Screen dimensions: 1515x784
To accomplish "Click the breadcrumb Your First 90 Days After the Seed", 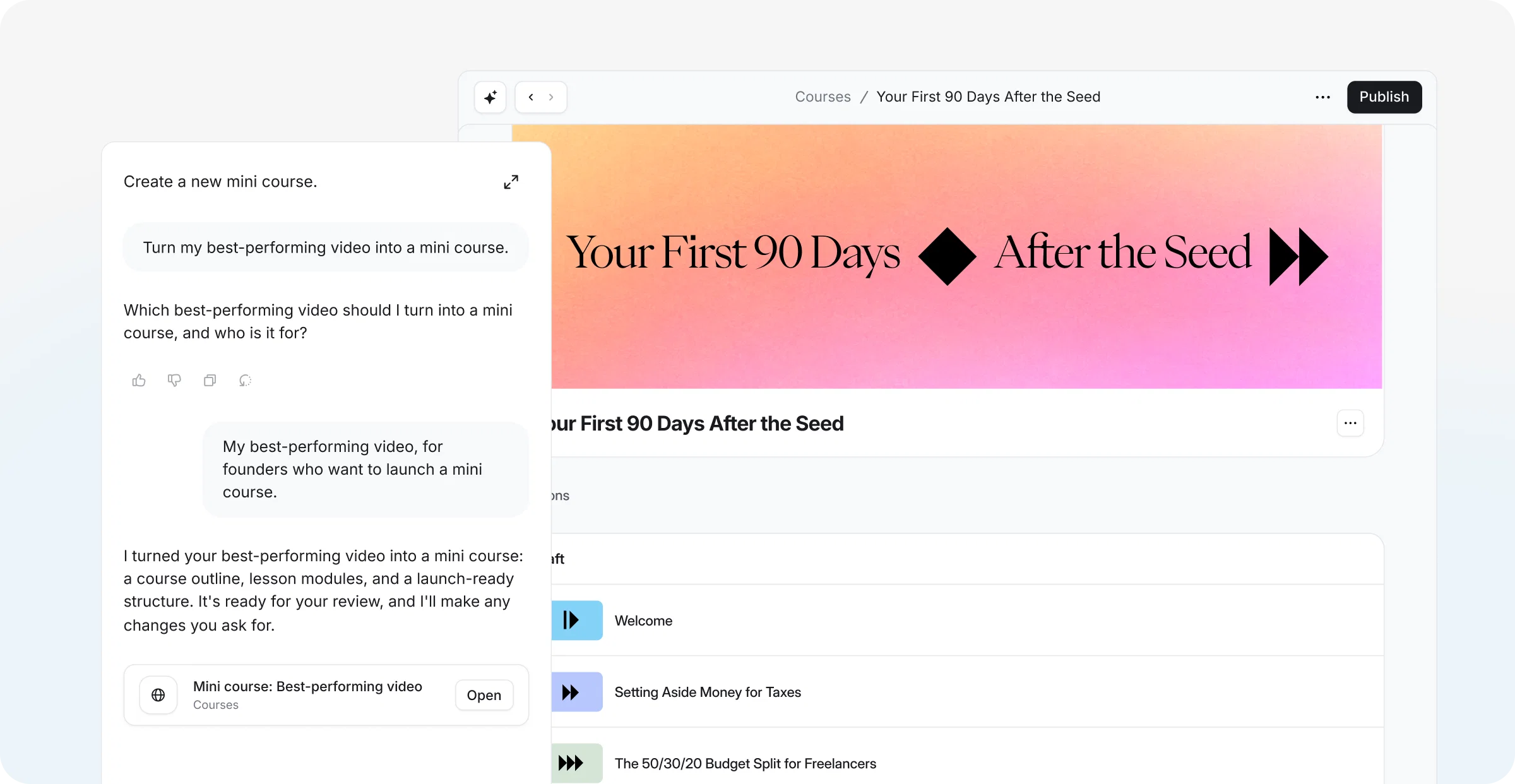I will 989,97.
